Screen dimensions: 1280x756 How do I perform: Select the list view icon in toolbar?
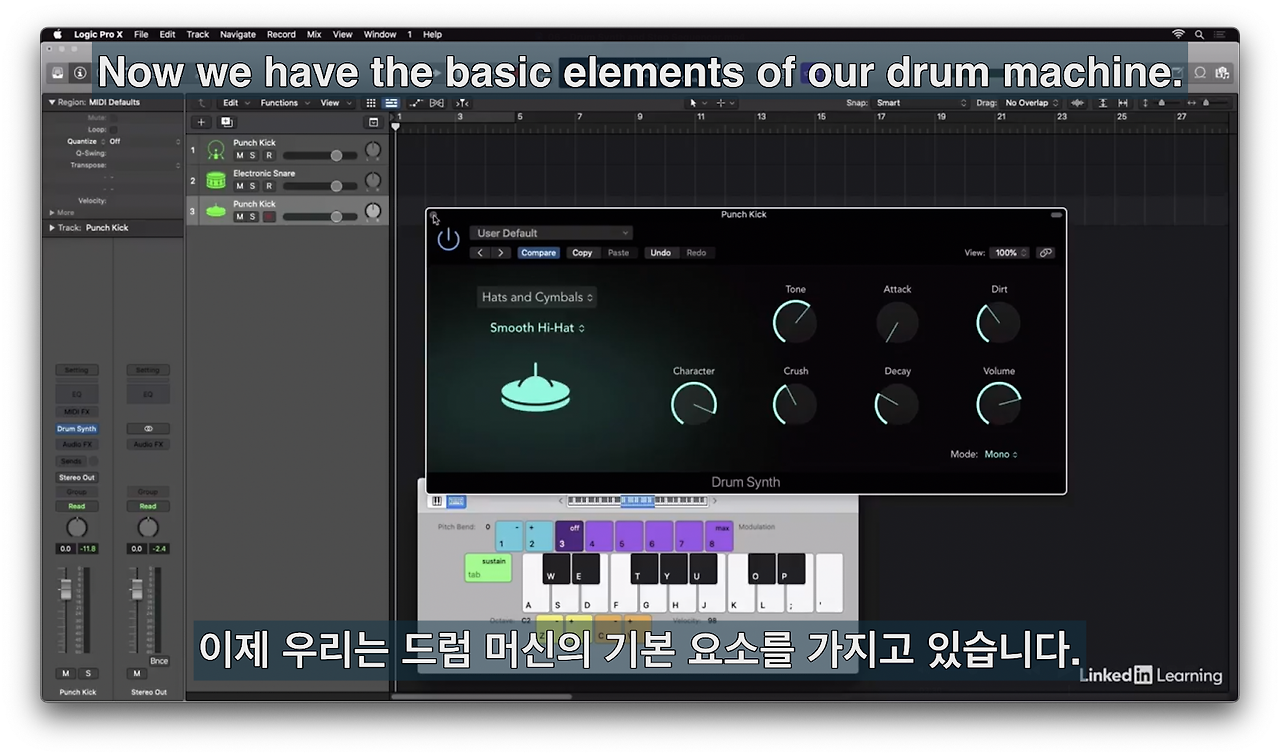point(391,103)
